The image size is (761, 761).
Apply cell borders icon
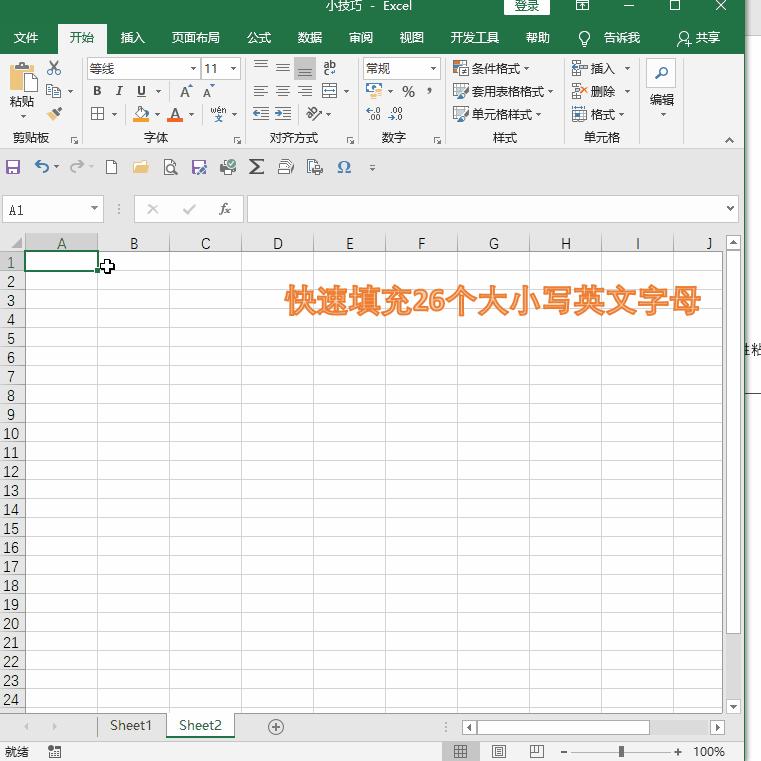[98, 114]
